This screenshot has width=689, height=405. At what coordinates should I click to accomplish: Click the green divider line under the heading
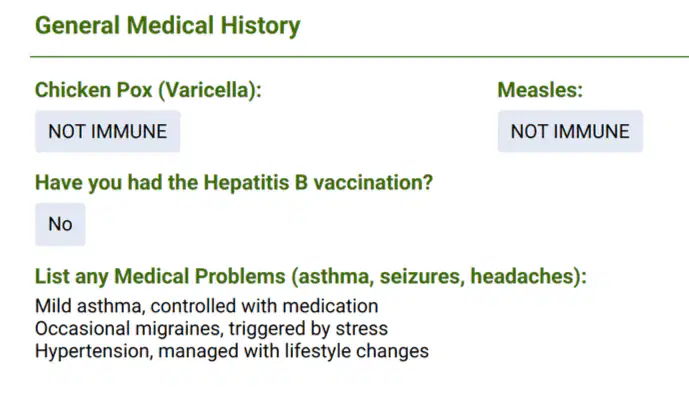point(359,57)
